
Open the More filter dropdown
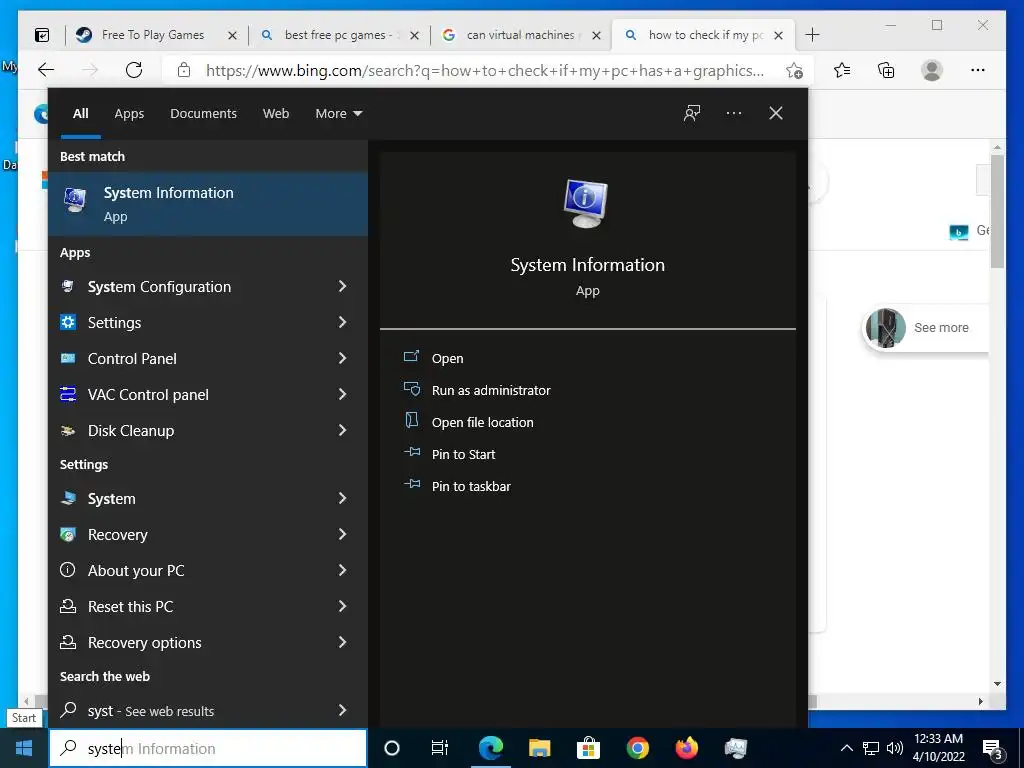coord(338,114)
